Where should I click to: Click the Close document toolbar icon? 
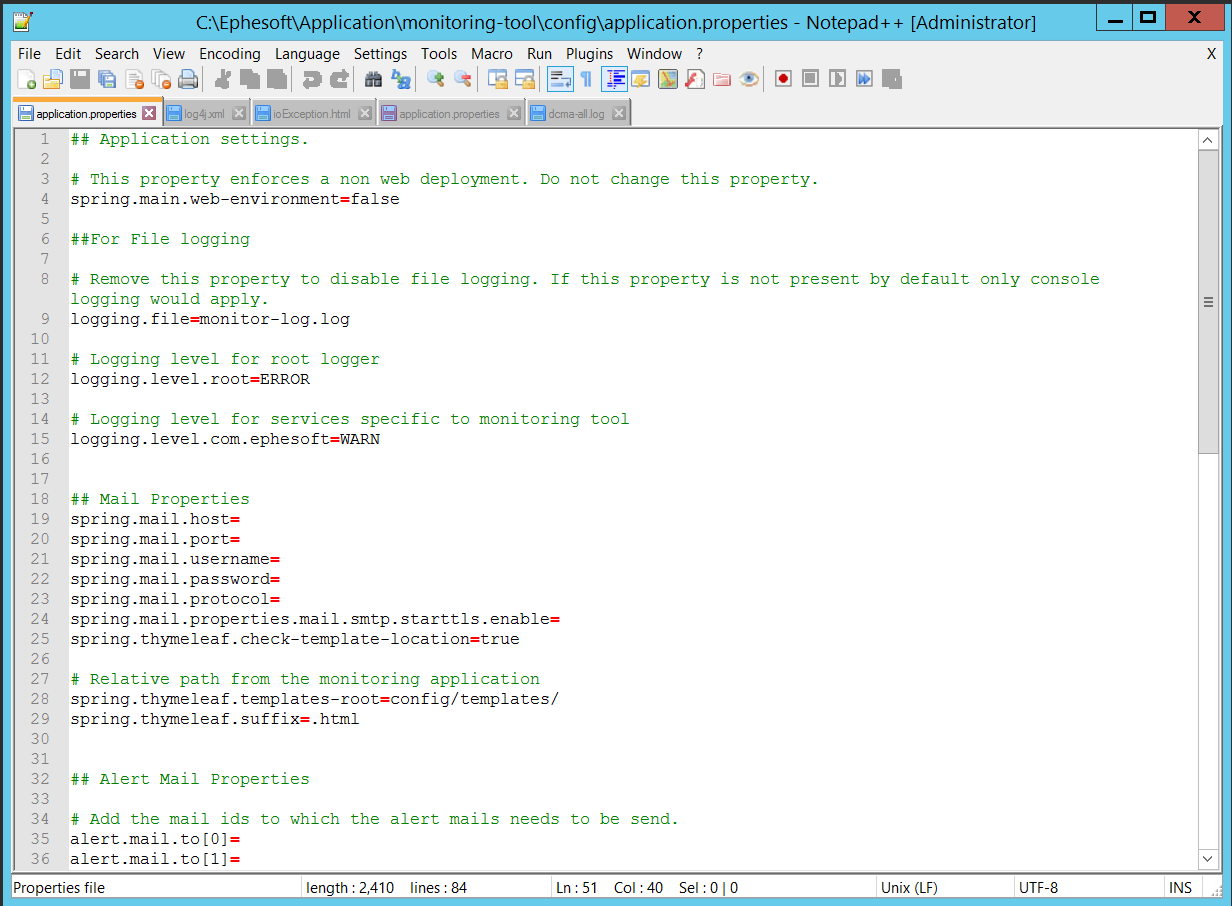click(x=134, y=79)
